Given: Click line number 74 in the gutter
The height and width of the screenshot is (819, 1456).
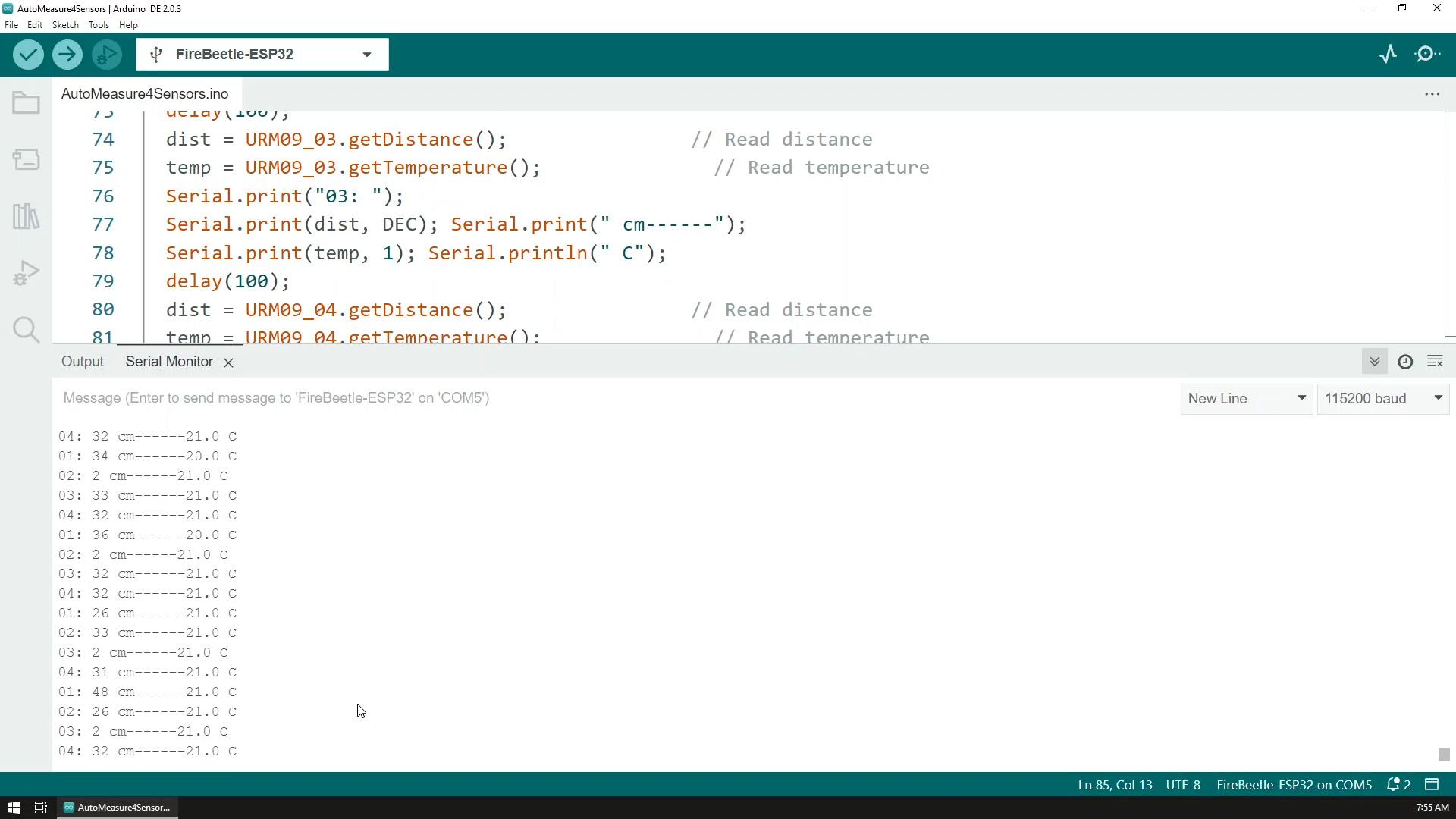Looking at the screenshot, I should 103,140.
